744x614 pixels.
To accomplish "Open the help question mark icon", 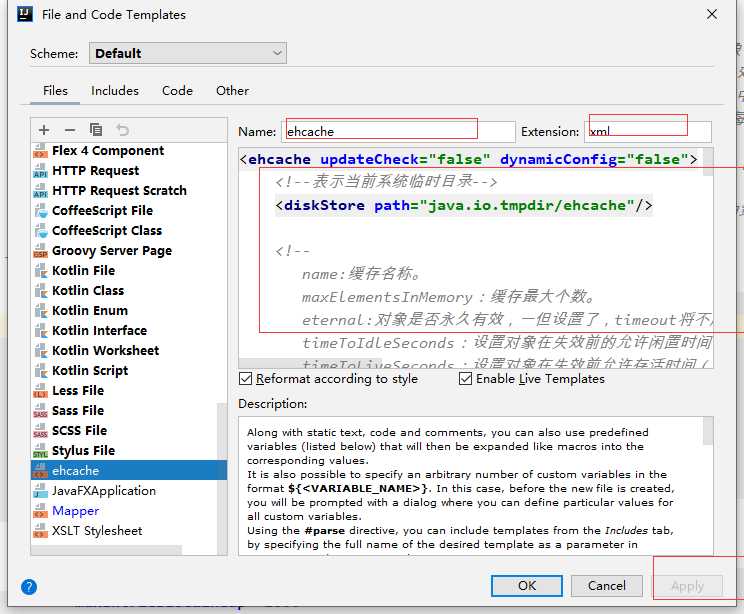I will click(x=29, y=587).
